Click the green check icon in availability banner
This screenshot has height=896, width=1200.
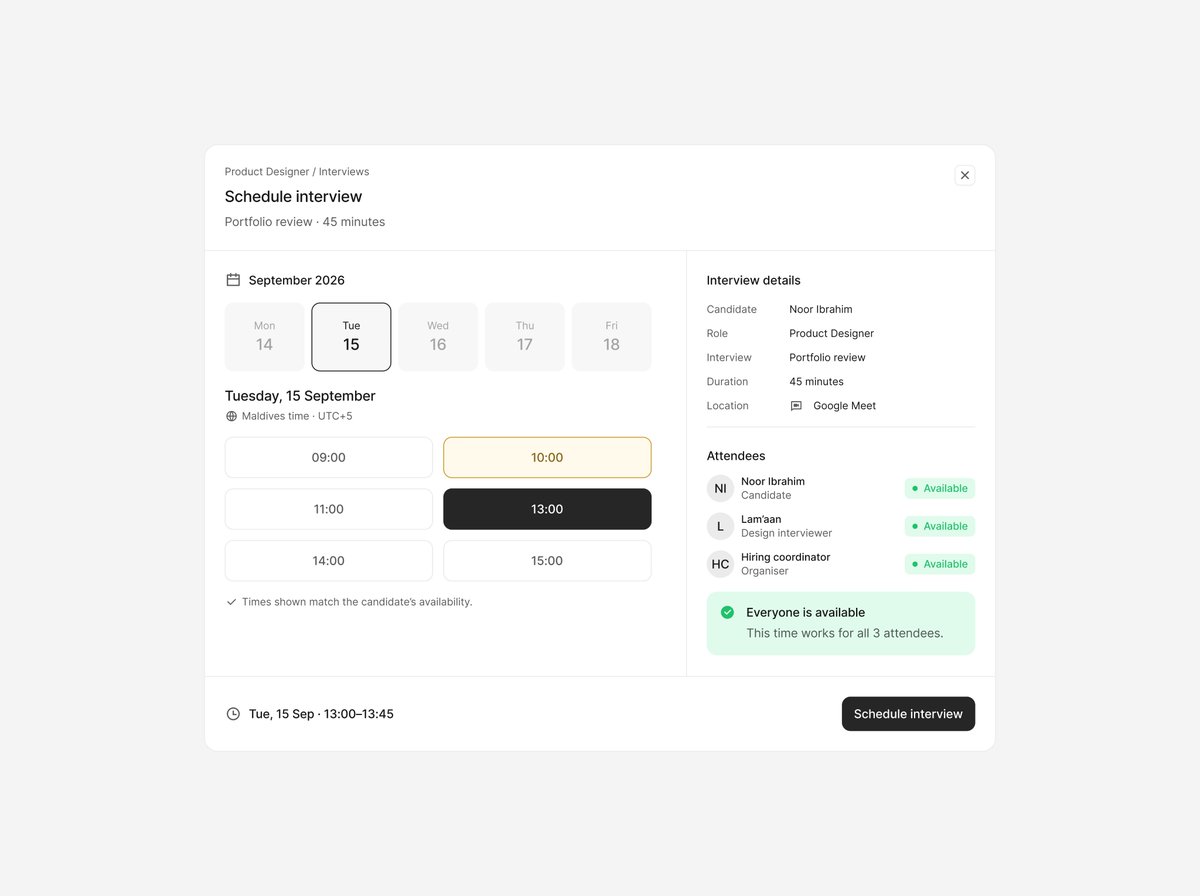[727, 612]
